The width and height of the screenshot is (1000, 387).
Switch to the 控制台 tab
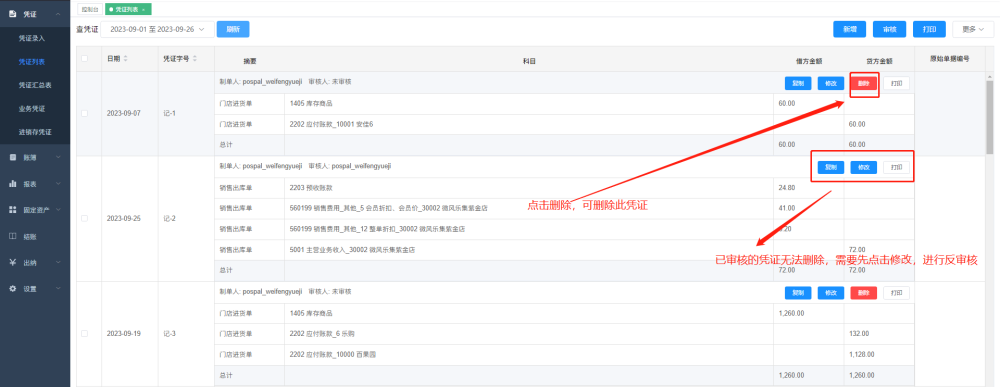(x=90, y=10)
